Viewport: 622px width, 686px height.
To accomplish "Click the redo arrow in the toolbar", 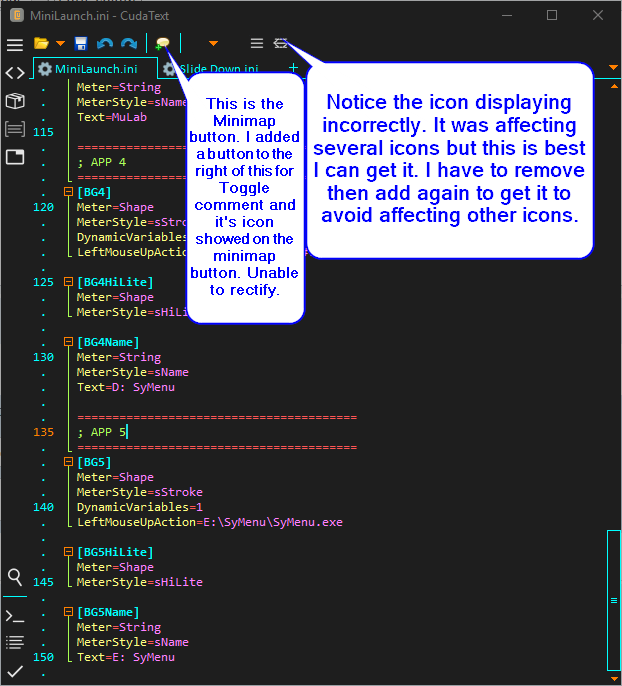I will pyautogui.click(x=128, y=44).
